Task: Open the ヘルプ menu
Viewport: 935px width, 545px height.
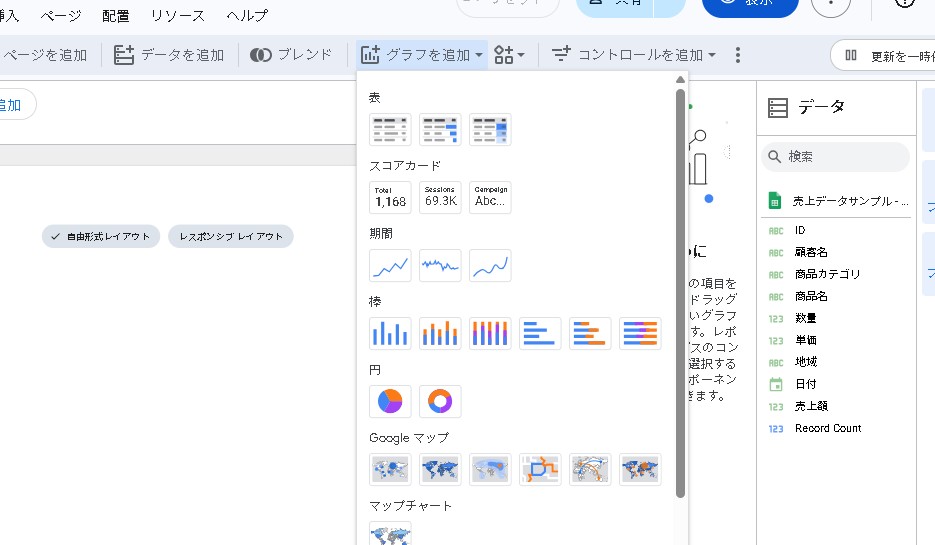Action: (247, 16)
